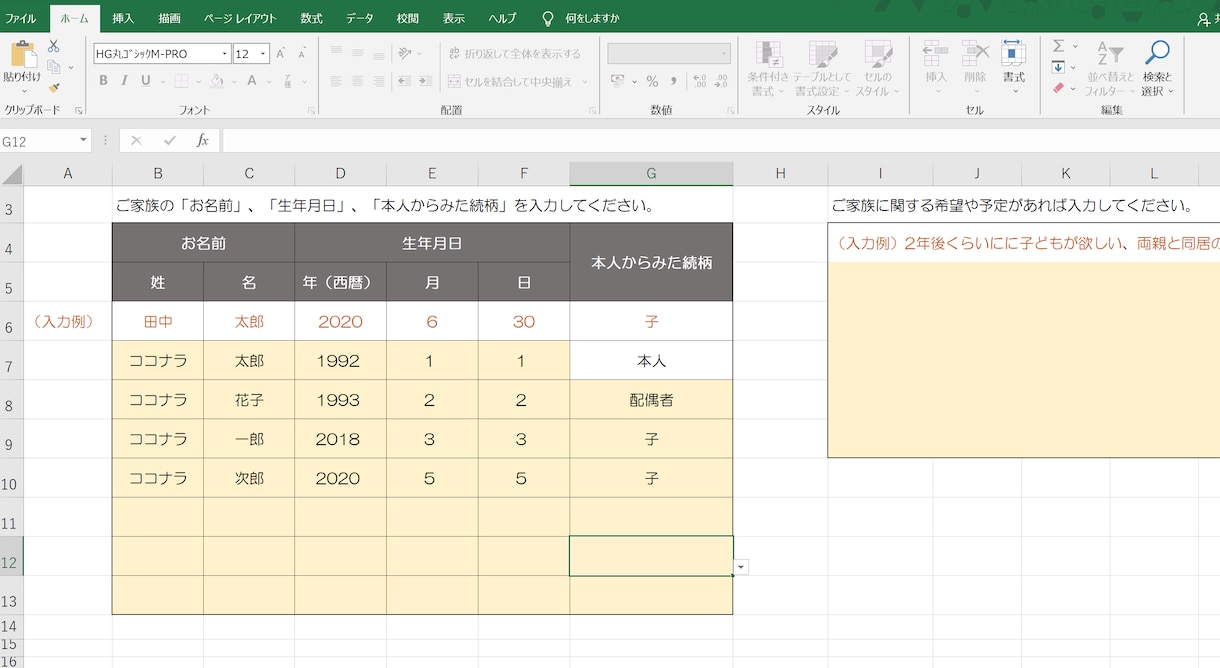This screenshot has width=1220, height=668.
Task: Click the center text horizontally icon
Action: click(x=358, y=81)
